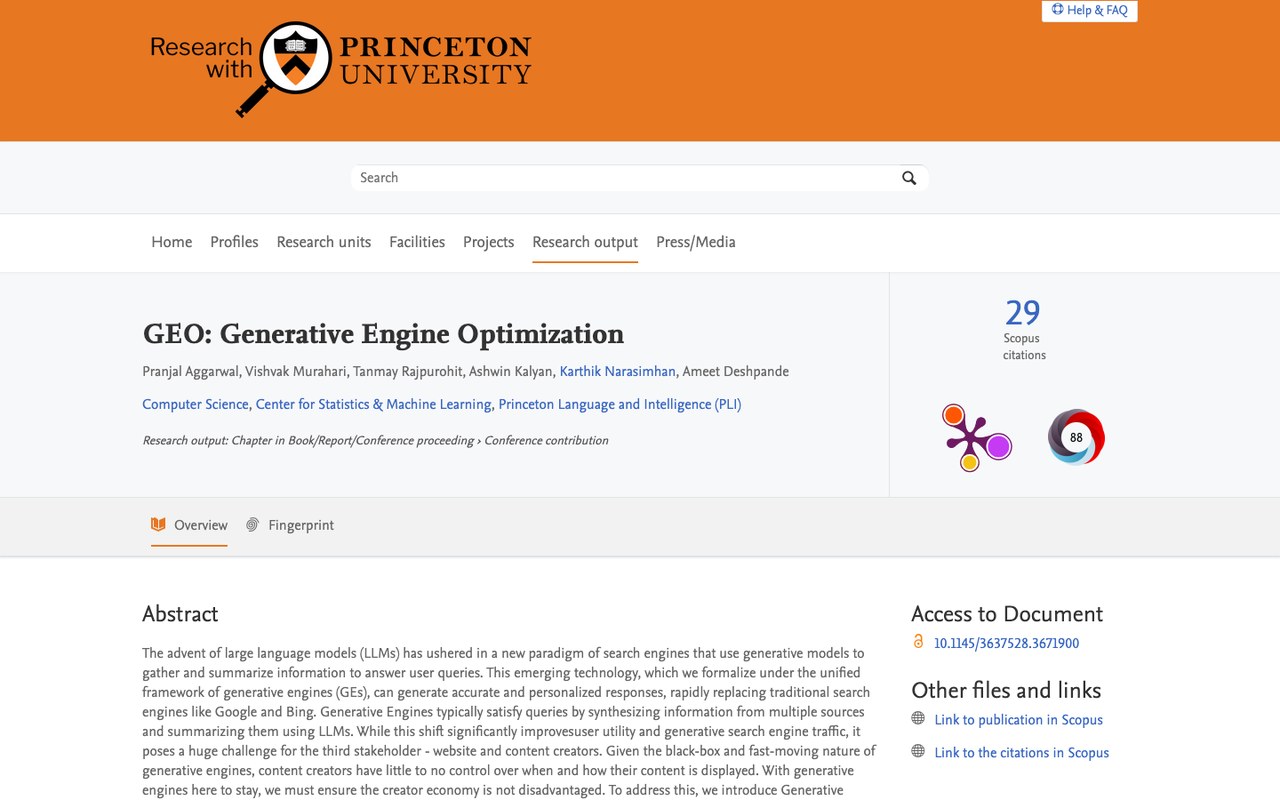Click globe icon beside Link to citations
This screenshot has height=800, width=1280.
pyautogui.click(x=918, y=752)
